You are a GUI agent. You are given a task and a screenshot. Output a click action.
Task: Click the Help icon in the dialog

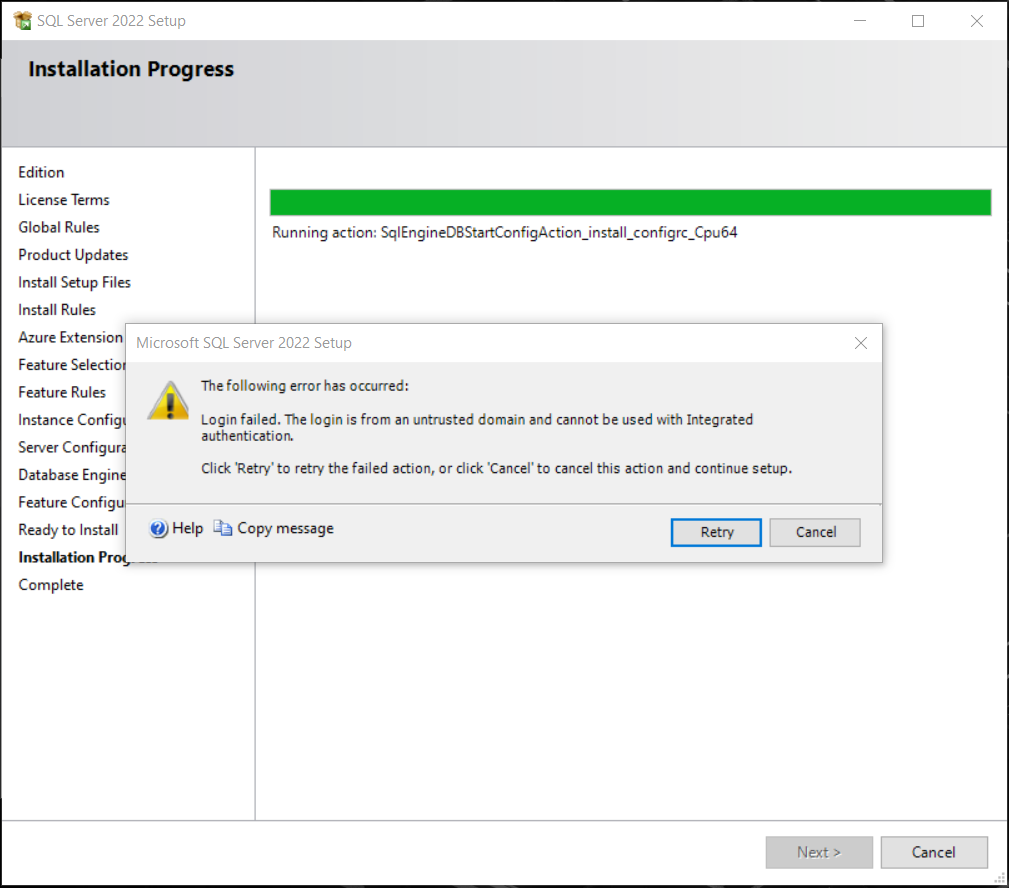[x=158, y=528]
